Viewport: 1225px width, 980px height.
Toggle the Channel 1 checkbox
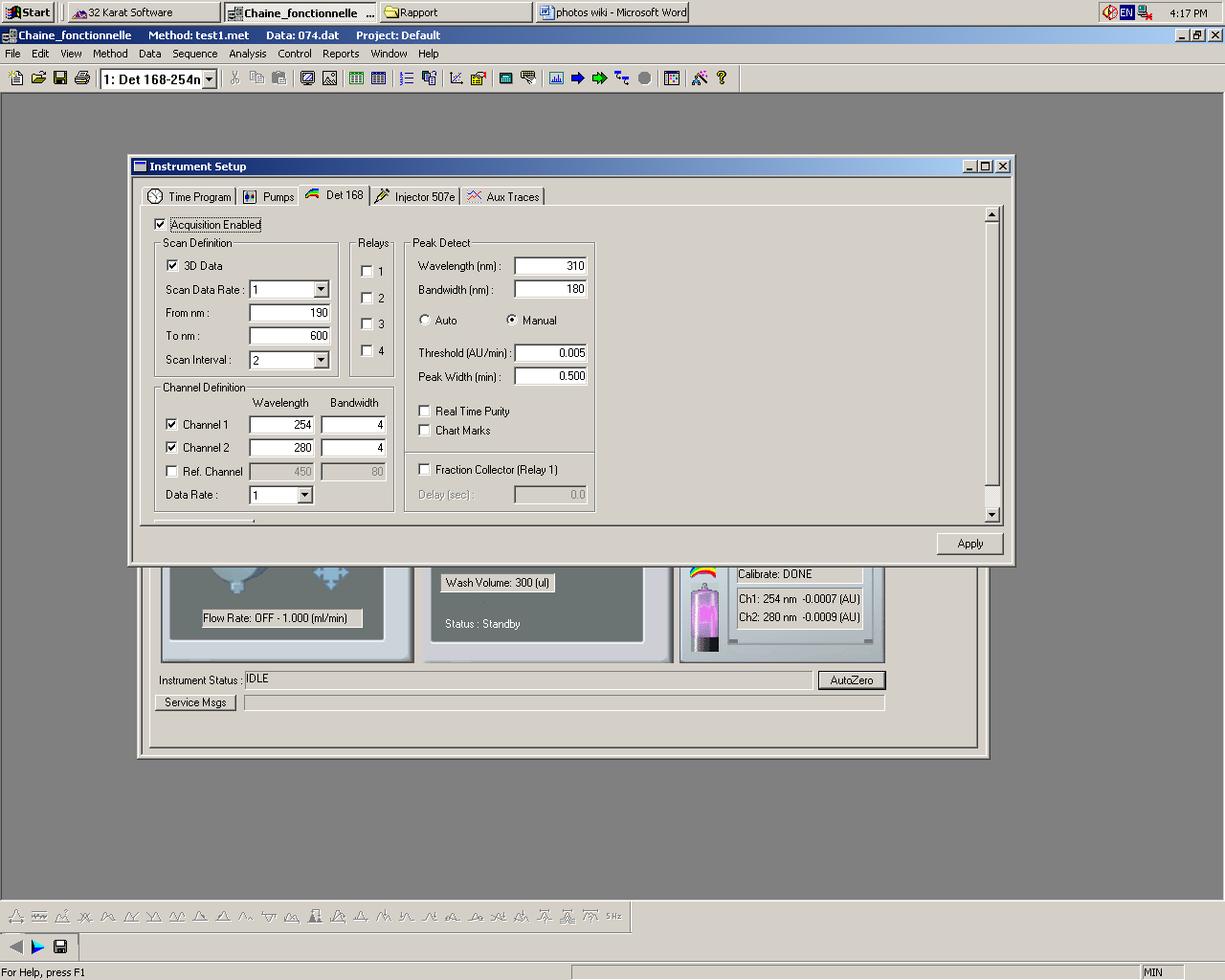[x=171, y=424]
